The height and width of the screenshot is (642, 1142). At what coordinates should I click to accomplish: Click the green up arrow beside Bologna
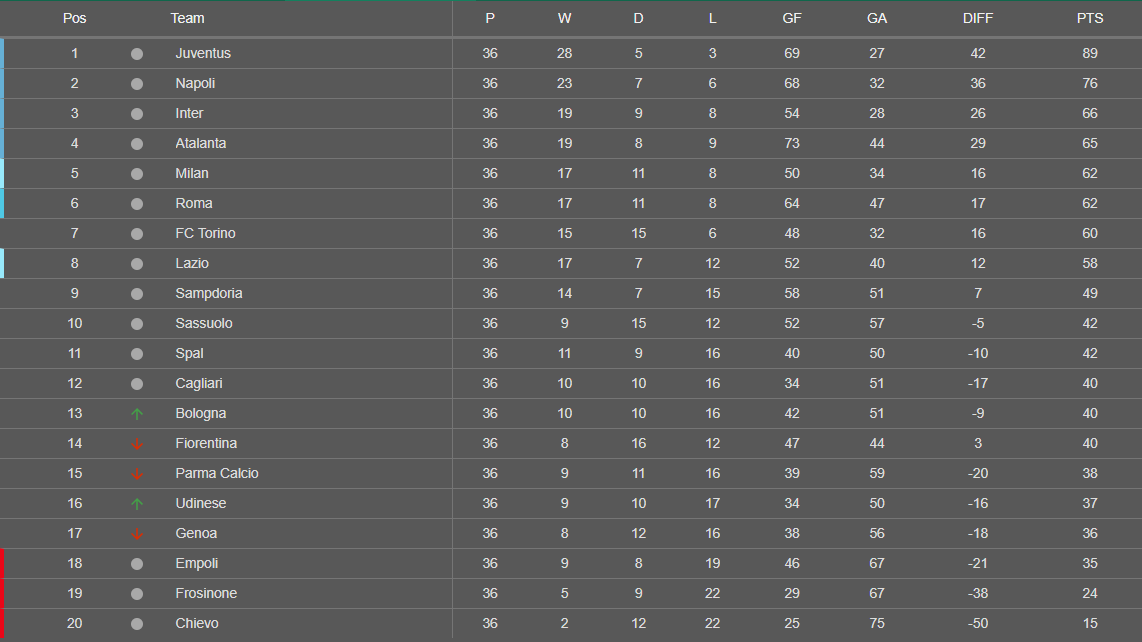click(x=137, y=413)
